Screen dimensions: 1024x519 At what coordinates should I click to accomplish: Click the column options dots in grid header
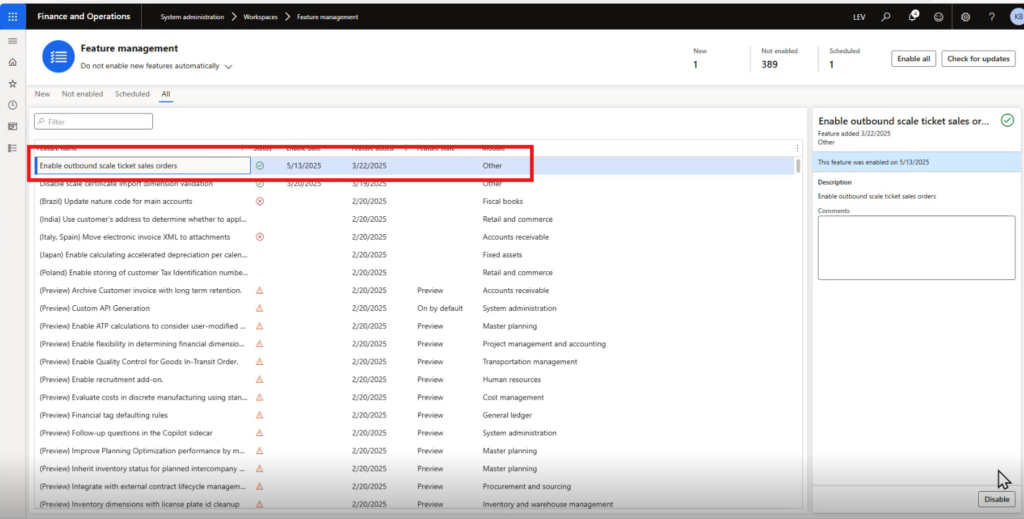click(797, 148)
